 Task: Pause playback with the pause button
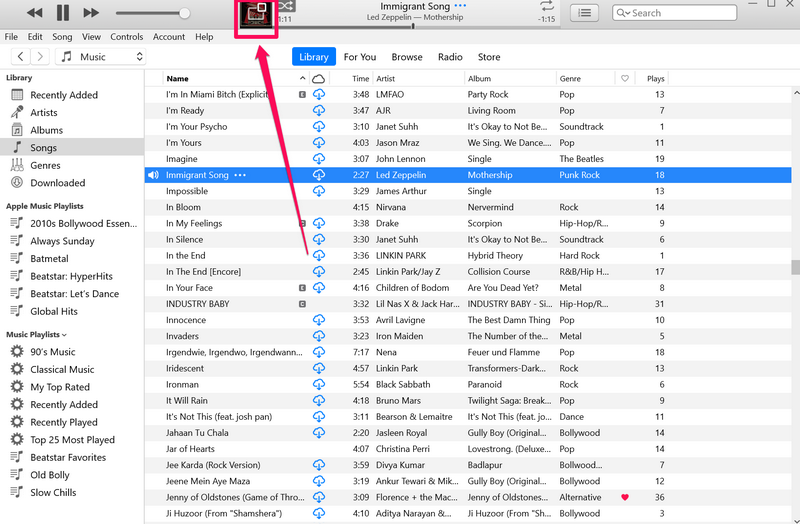[x=63, y=13]
